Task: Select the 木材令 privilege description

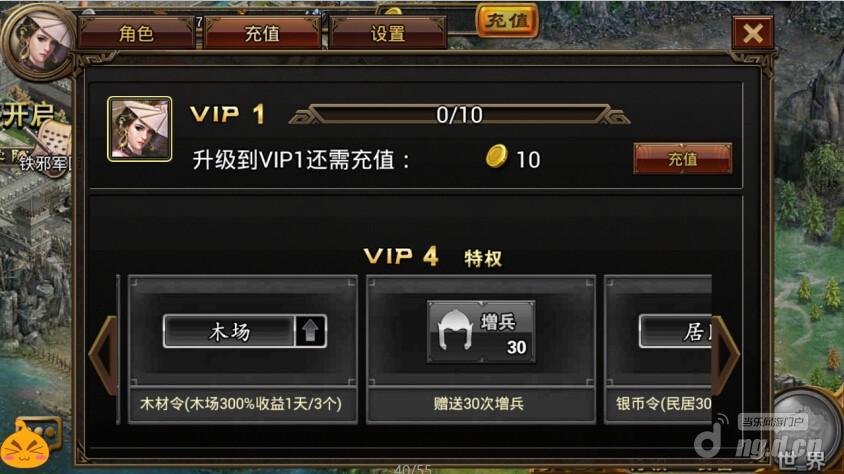Action: pos(241,404)
